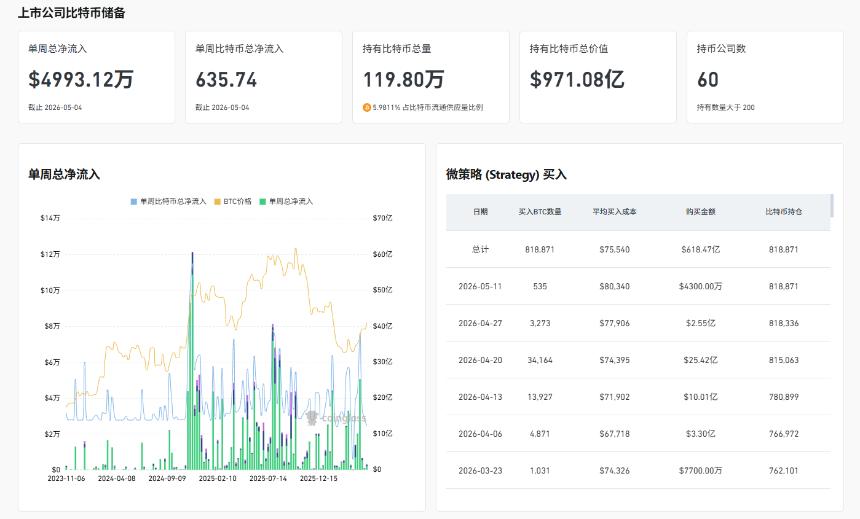Toggle the 单周比特币总净流入 legend series
The width and height of the screenshot is (860, 519).
168,201
